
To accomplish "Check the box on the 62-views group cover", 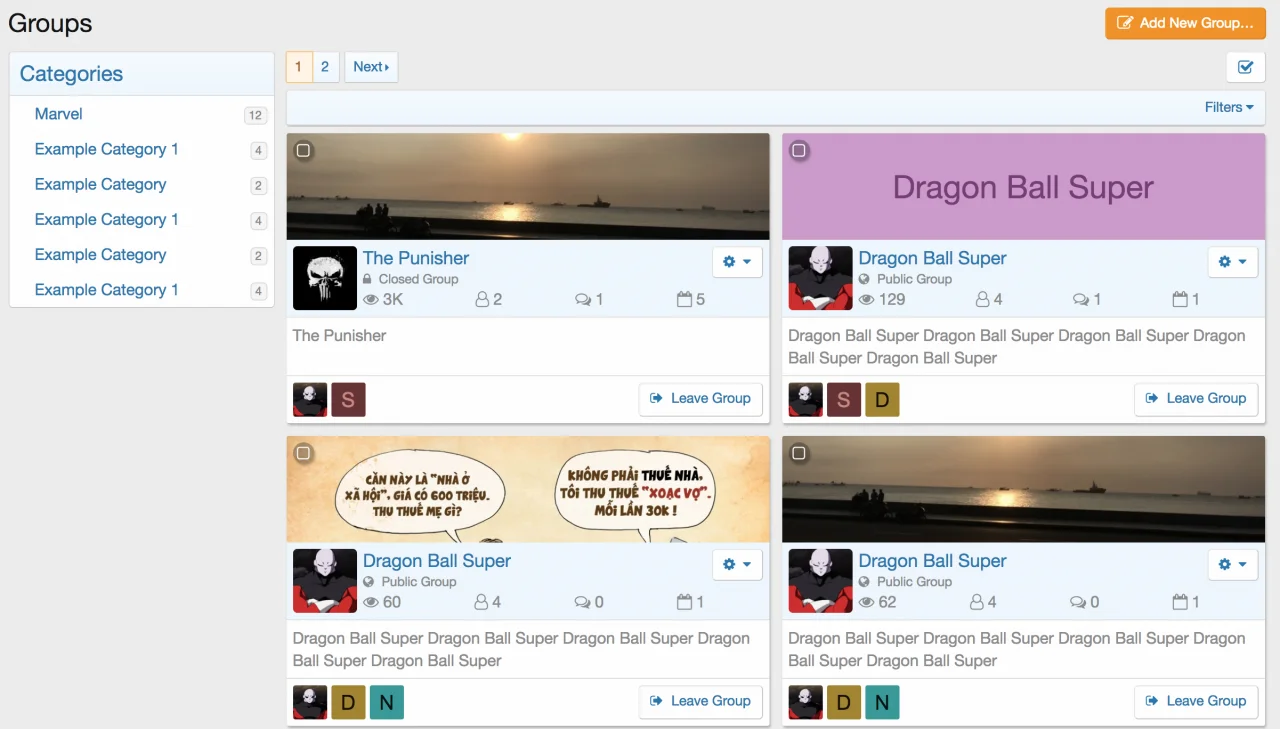I will point(799,454).
